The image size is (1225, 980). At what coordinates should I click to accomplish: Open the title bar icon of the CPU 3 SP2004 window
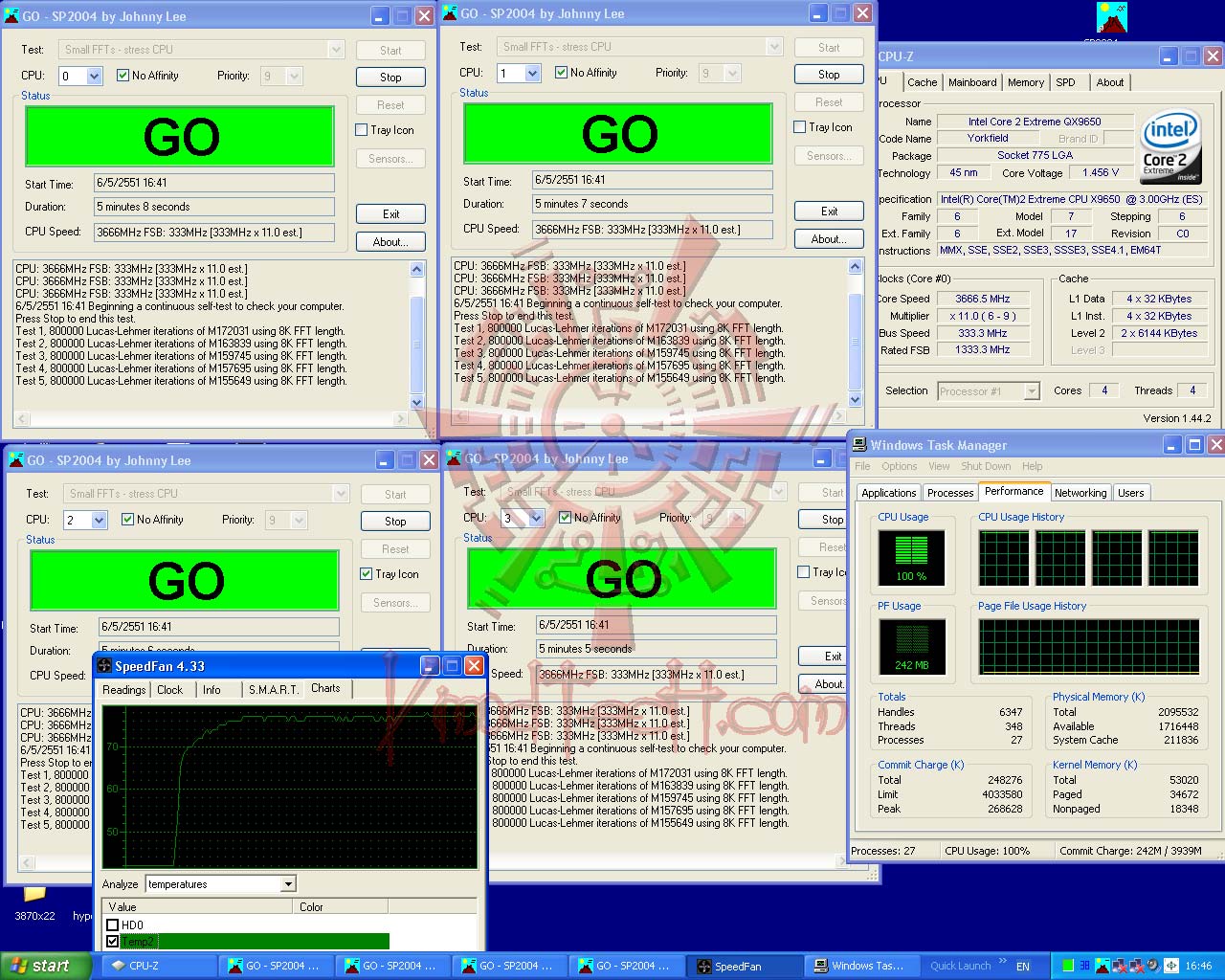tap(454, 458)
